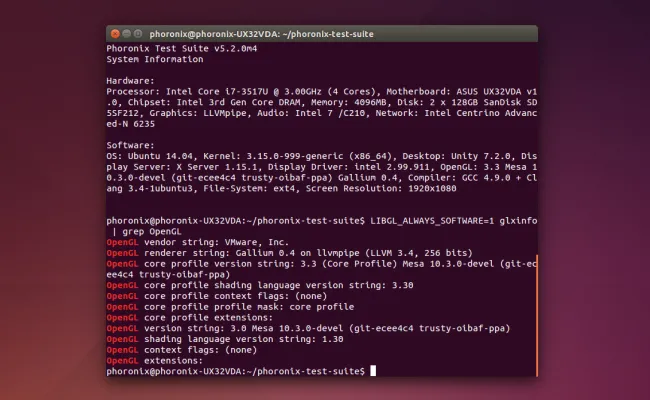Click the 'Software:' heading

click(130, 145)
